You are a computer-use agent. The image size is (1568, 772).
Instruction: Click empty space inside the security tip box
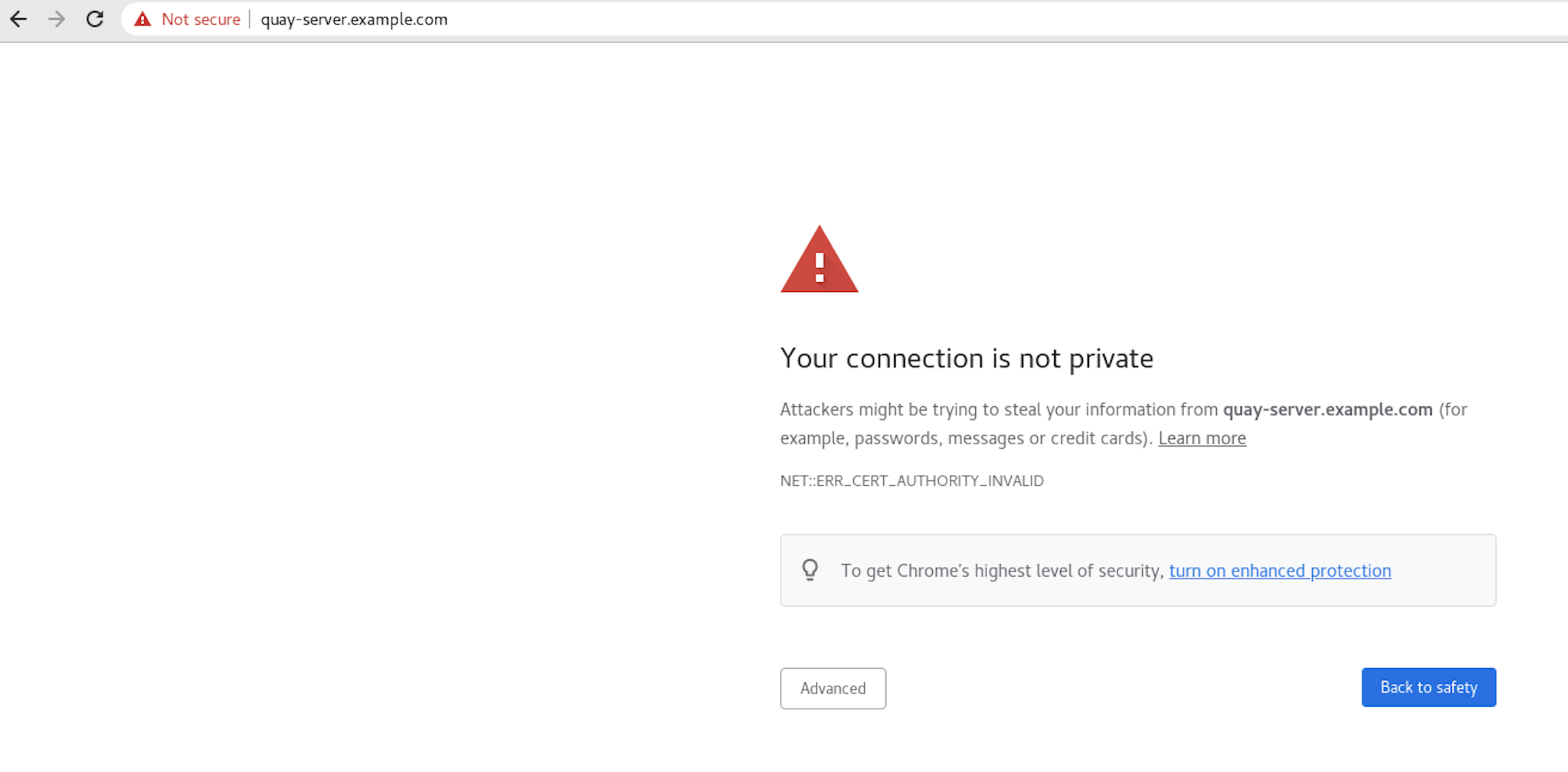1443,571
